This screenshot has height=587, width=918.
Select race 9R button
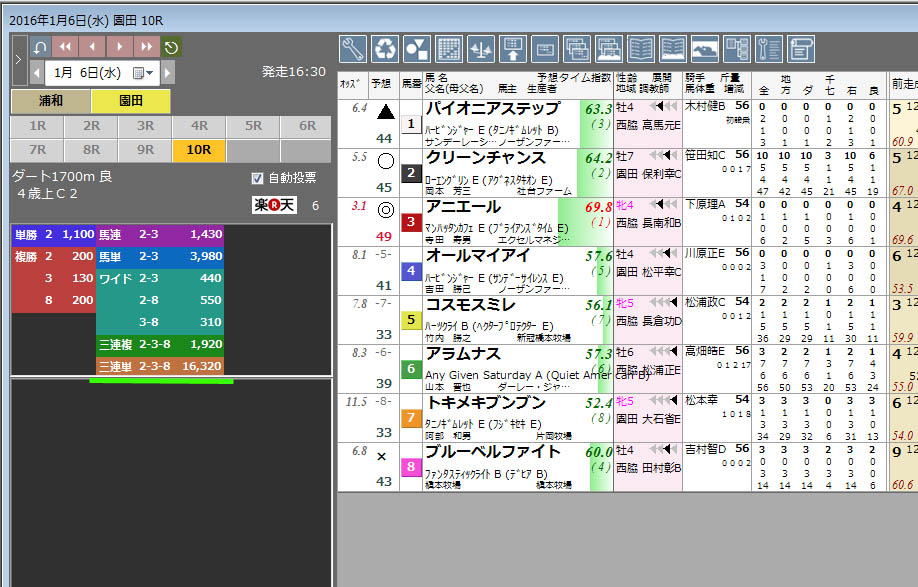tap(145, 150)
